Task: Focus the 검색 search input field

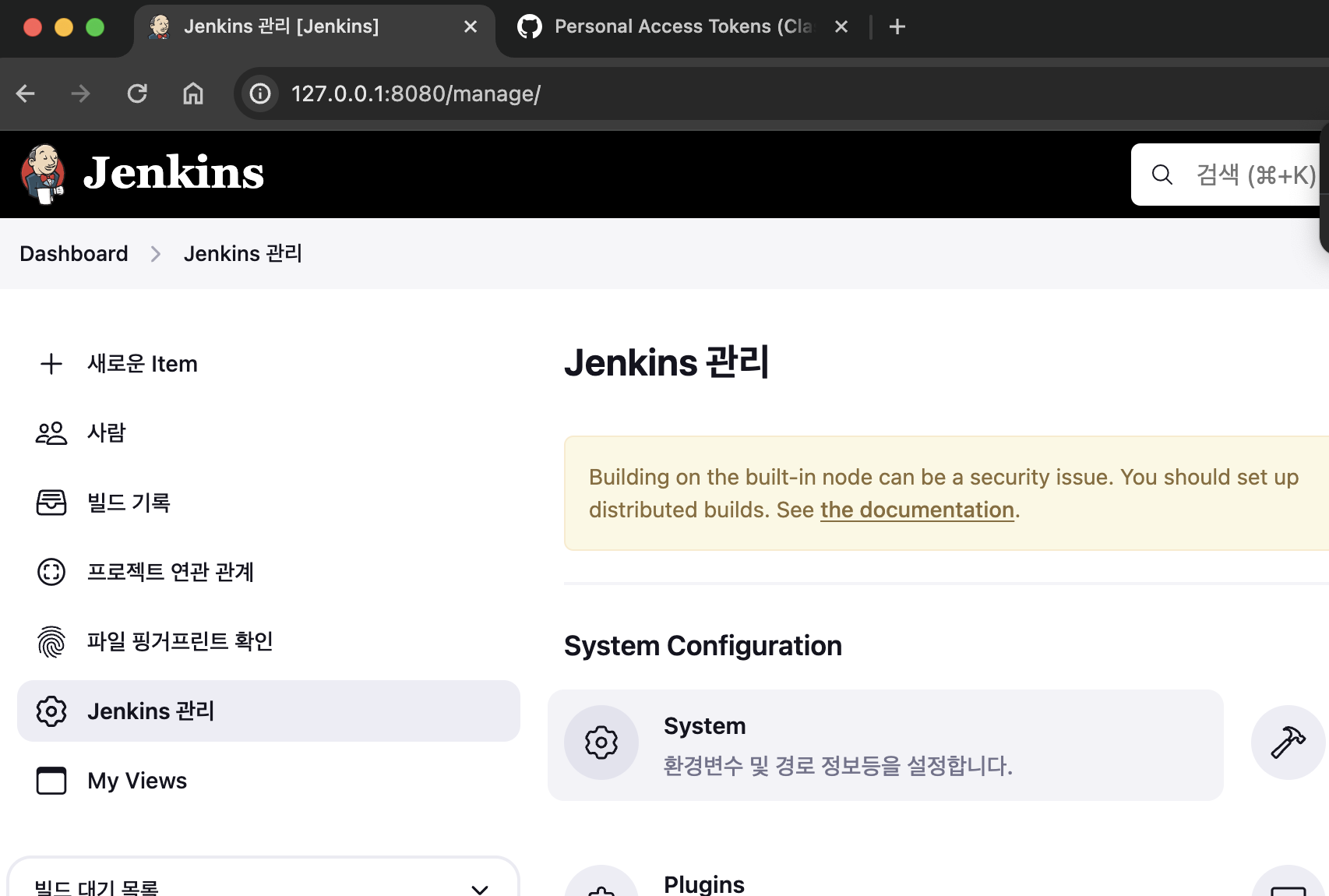Action: (1229, 175)
